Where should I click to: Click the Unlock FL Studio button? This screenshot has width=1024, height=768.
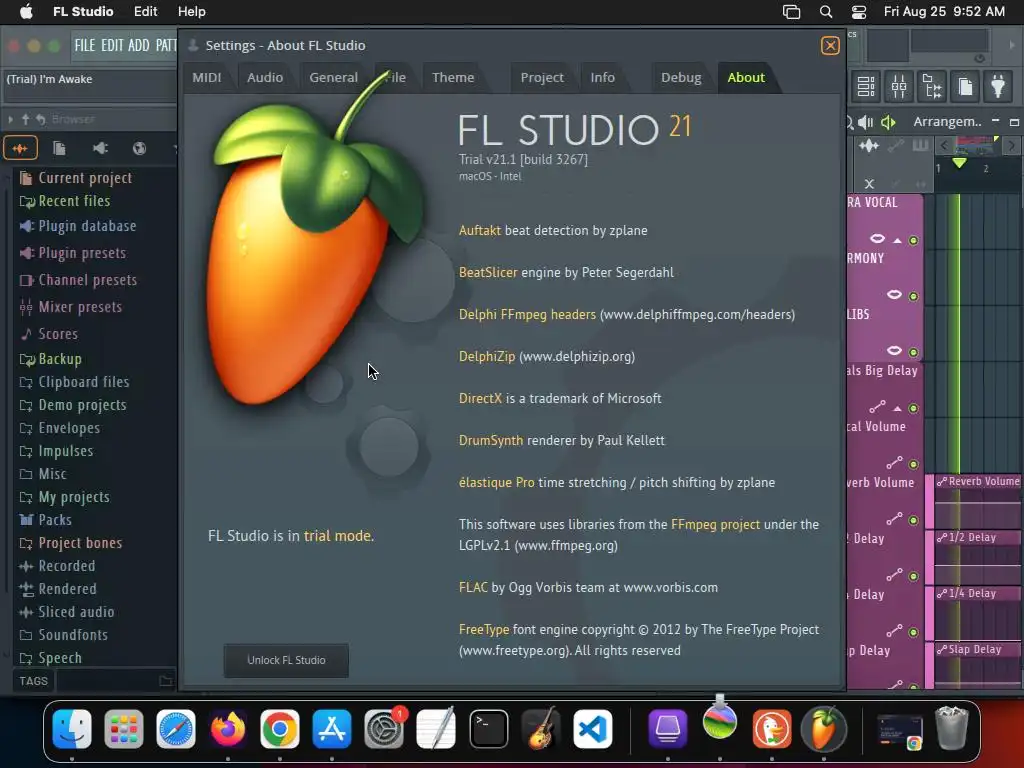(x=286, y=660)
